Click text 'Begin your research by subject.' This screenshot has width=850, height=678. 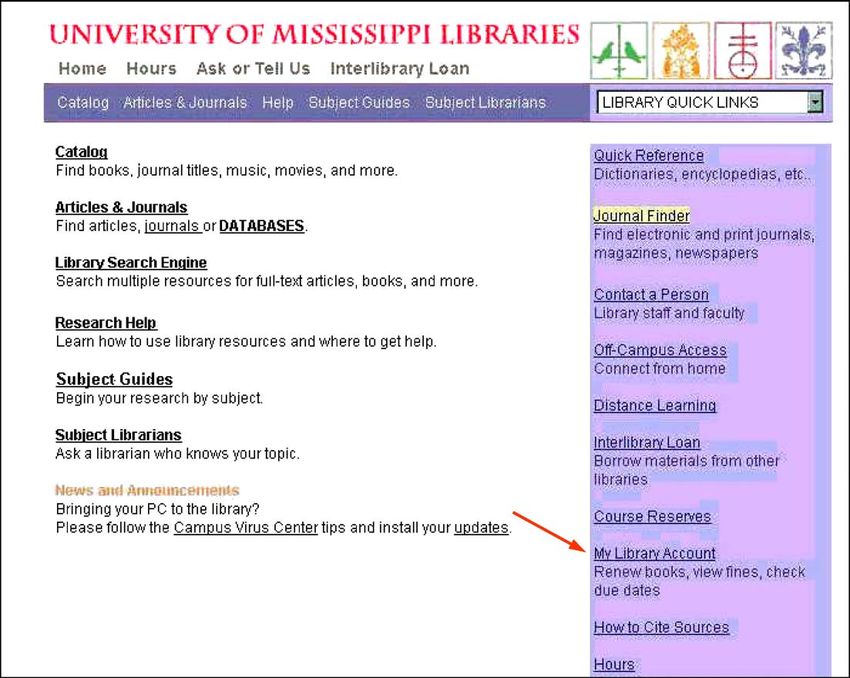click(x=159, y=398)
